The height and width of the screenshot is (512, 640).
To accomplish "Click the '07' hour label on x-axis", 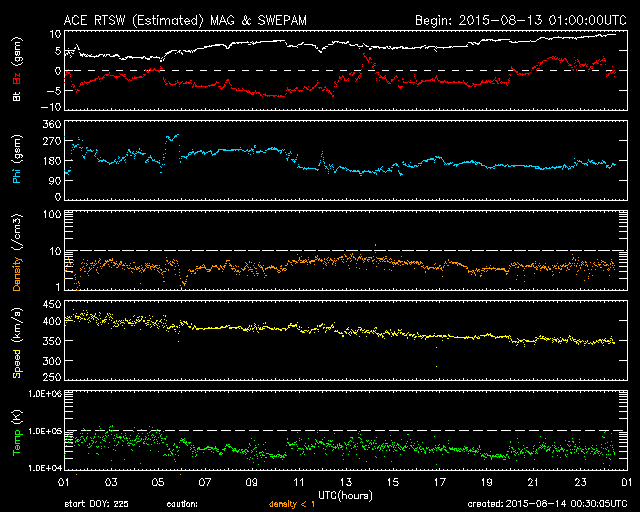I will [x=204, y=482].
